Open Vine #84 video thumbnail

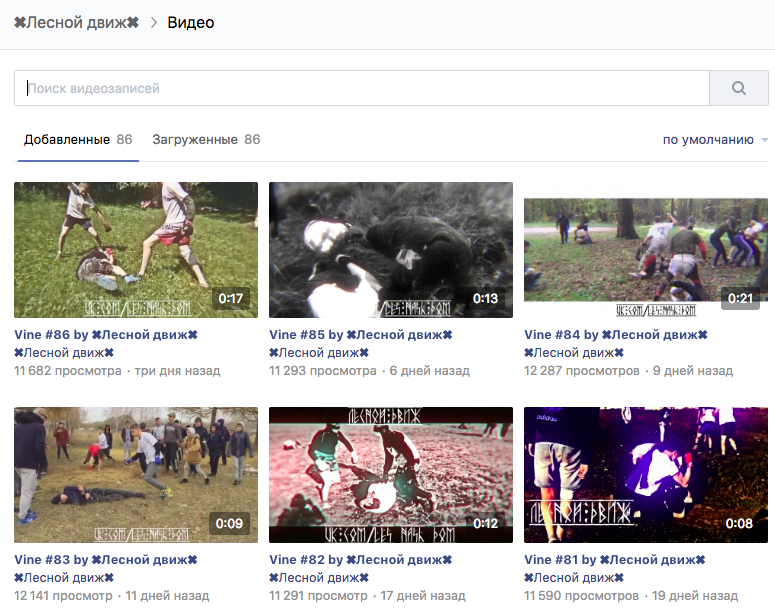(x=646, y=250)
